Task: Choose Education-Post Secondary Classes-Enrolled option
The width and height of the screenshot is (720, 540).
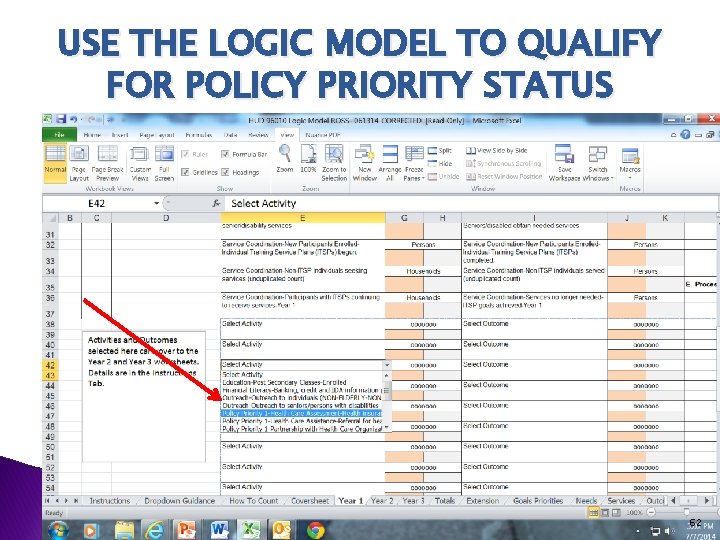Action: (301, 382)
